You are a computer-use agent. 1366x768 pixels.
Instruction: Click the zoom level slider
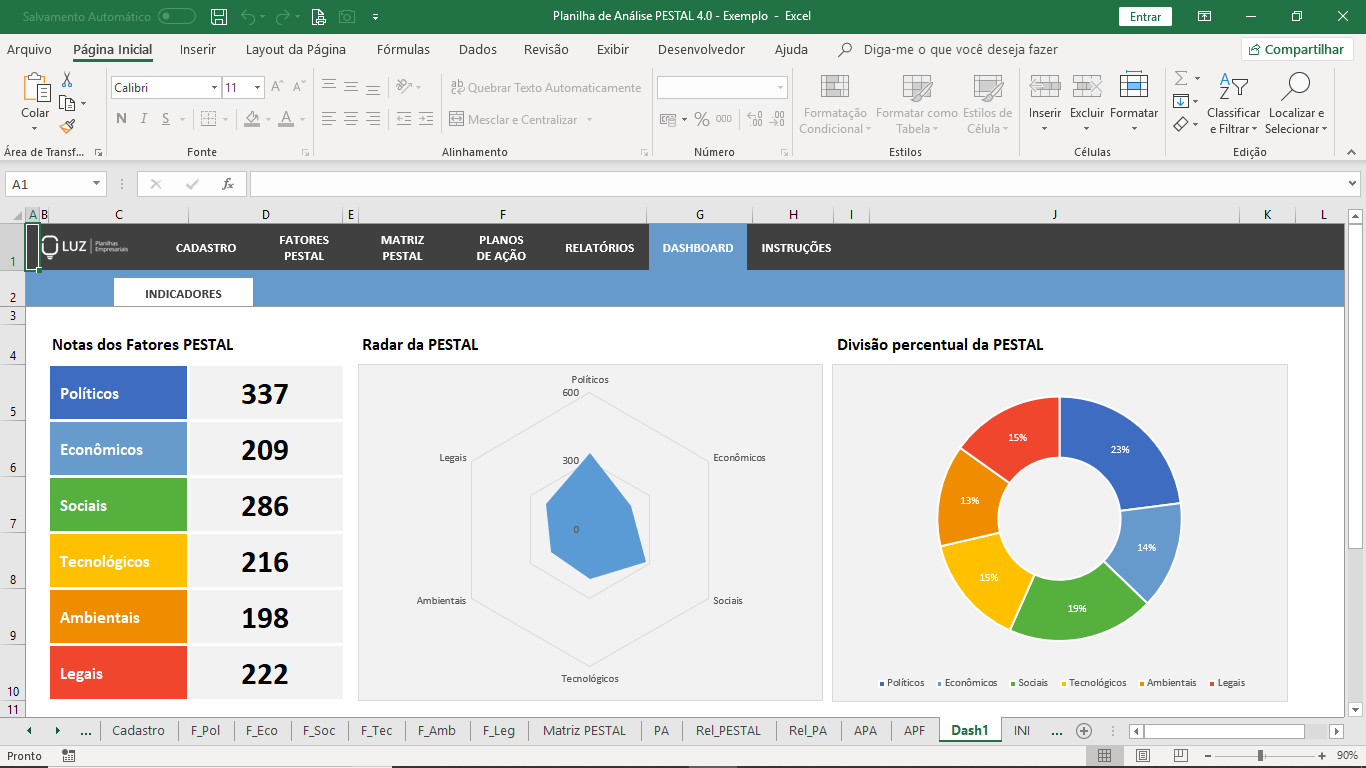click(1260, 755)
